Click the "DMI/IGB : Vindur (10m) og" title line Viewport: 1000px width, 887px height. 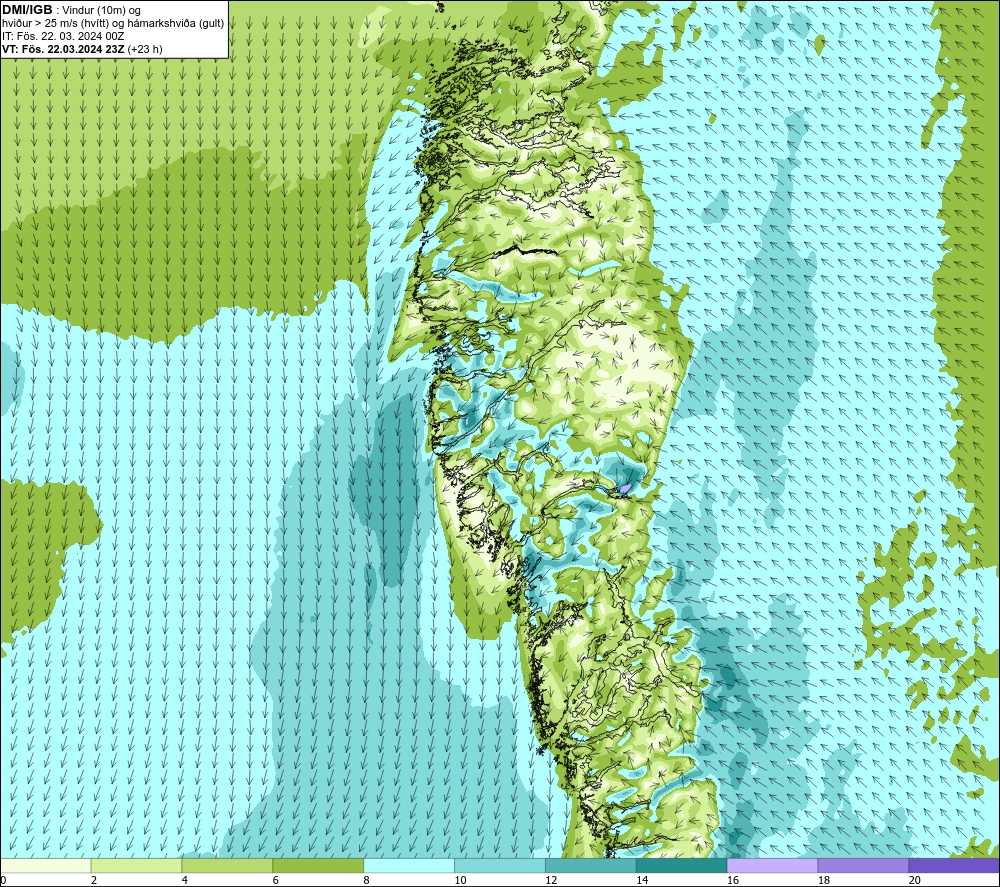(71, 10)
